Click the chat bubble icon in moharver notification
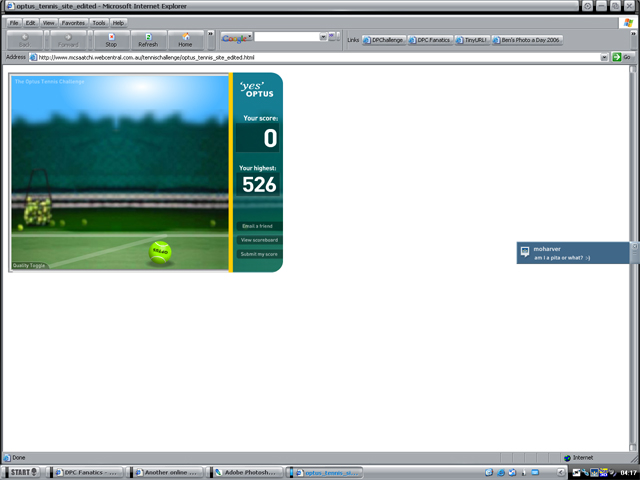Image resolution: width=640 pixels, height=480 pixels. [525, 252]
